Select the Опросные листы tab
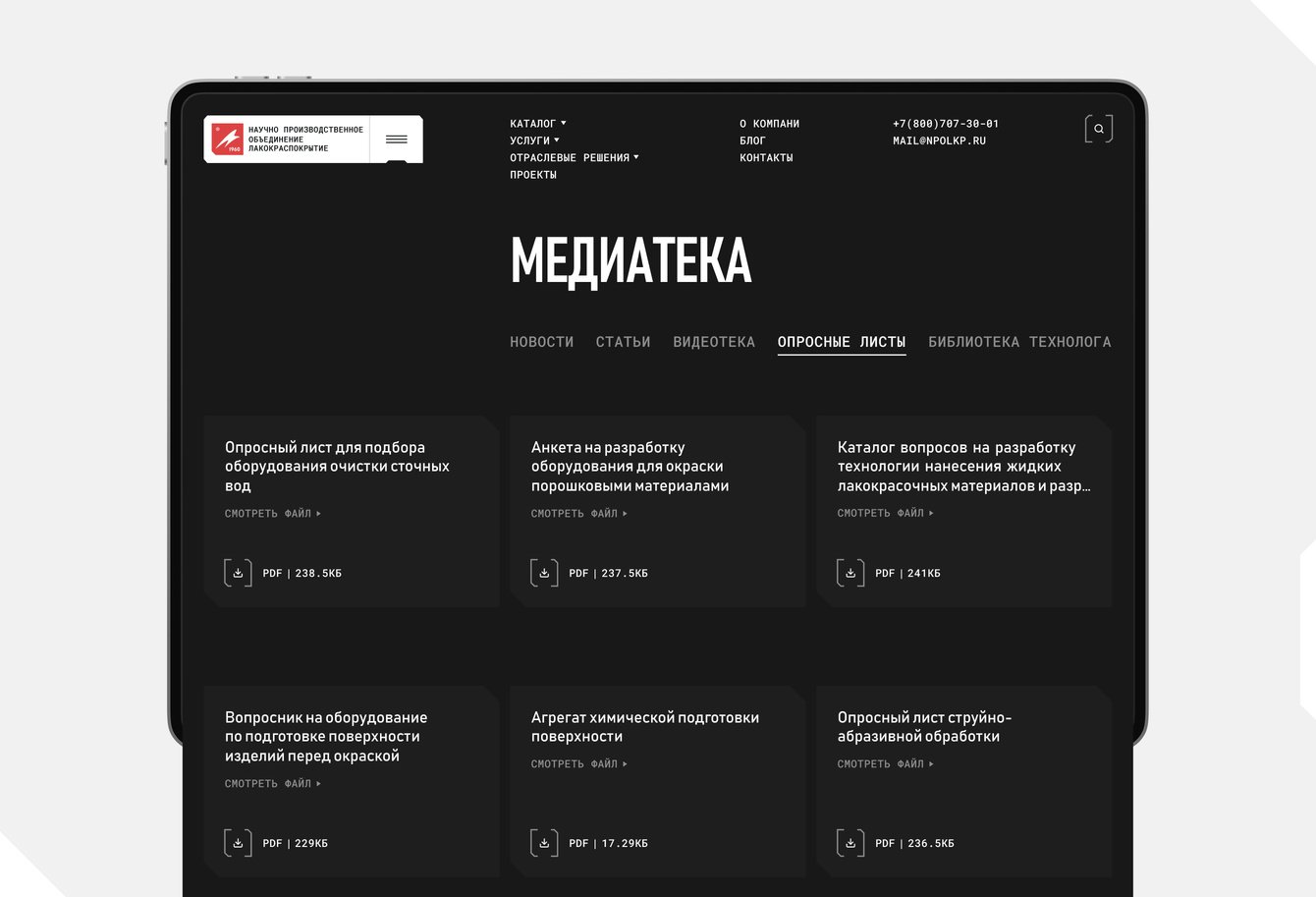The height and width of the screenshot is (897, 1316). 842,342
